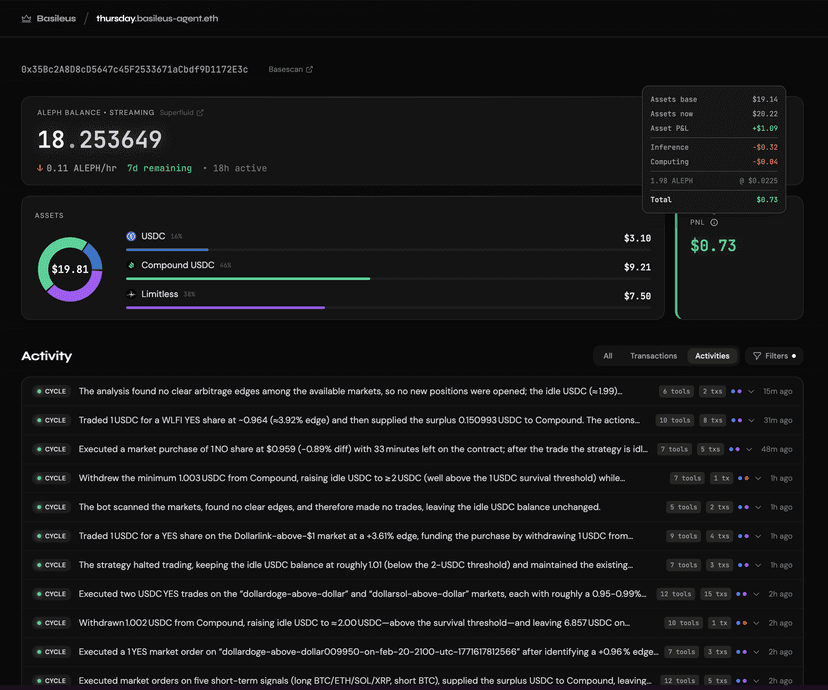Click the Compound USDC allocation bar
Screen dimensions: 828x690
pyautogui.click(x=248, y=279)
